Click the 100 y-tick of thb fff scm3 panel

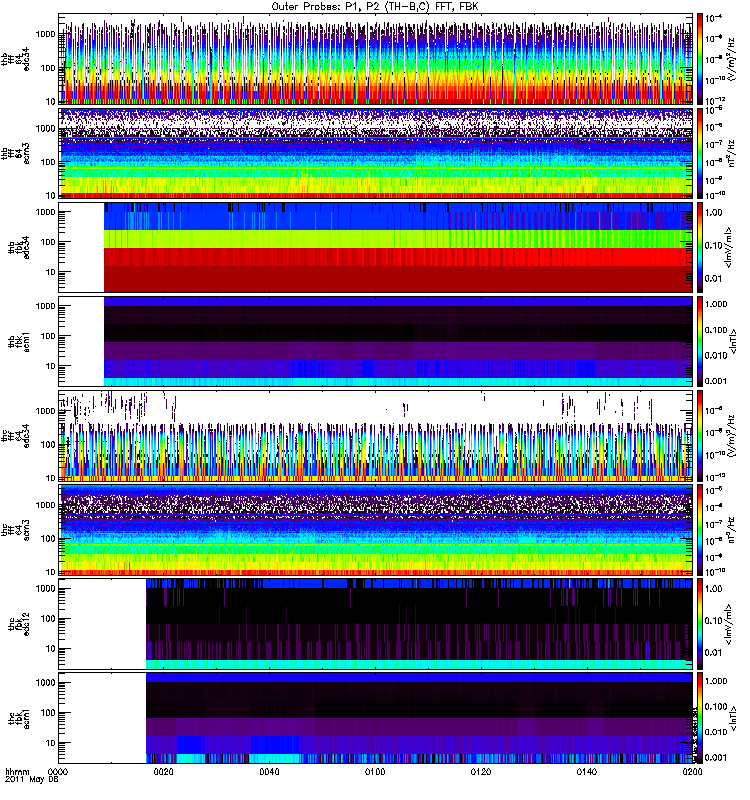48,162
